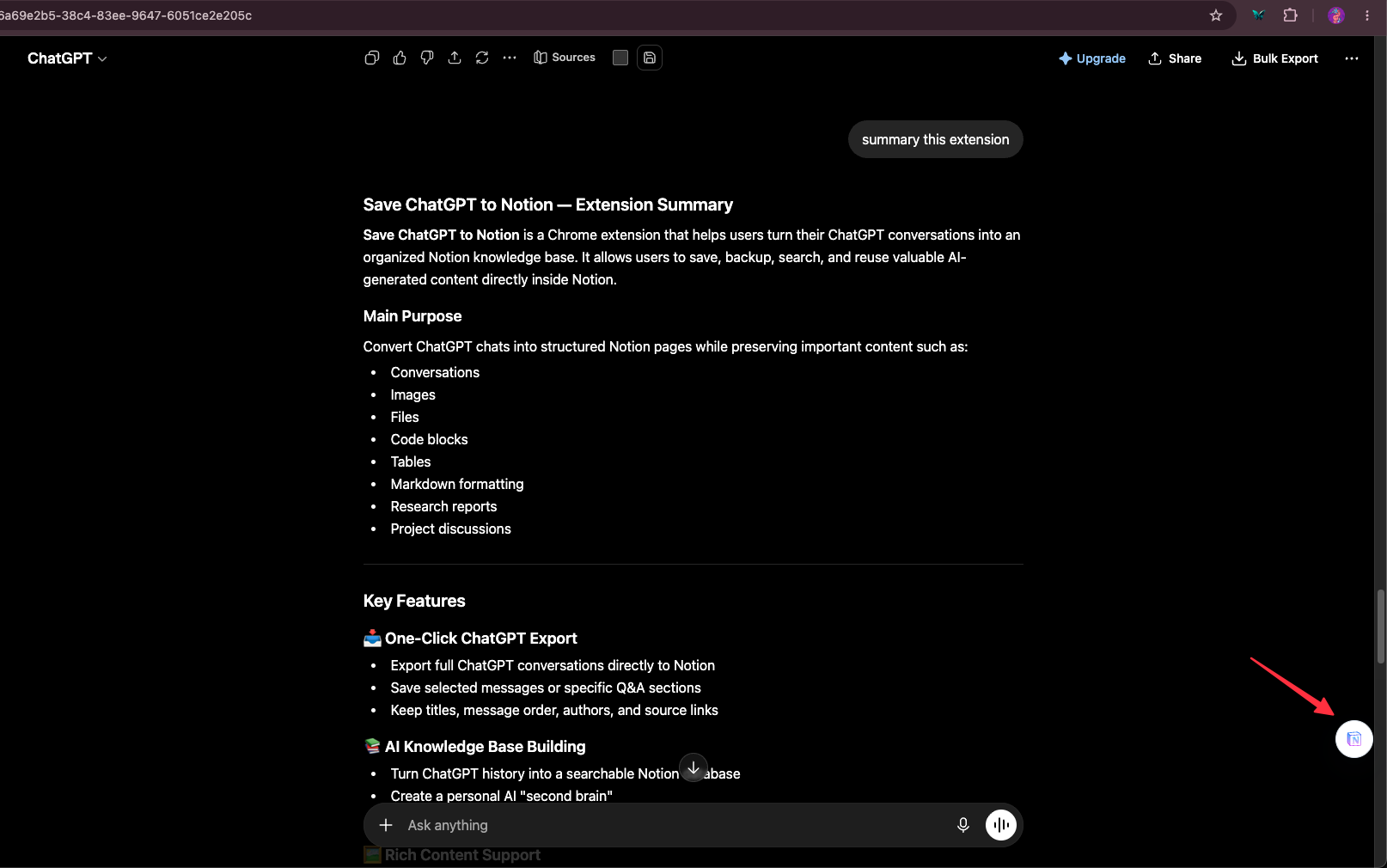Image resolution: width=1387 pixels, height=868 pixels.
Task: Click the 'Main Purpose' heading
Action: [x=412, y=316]
